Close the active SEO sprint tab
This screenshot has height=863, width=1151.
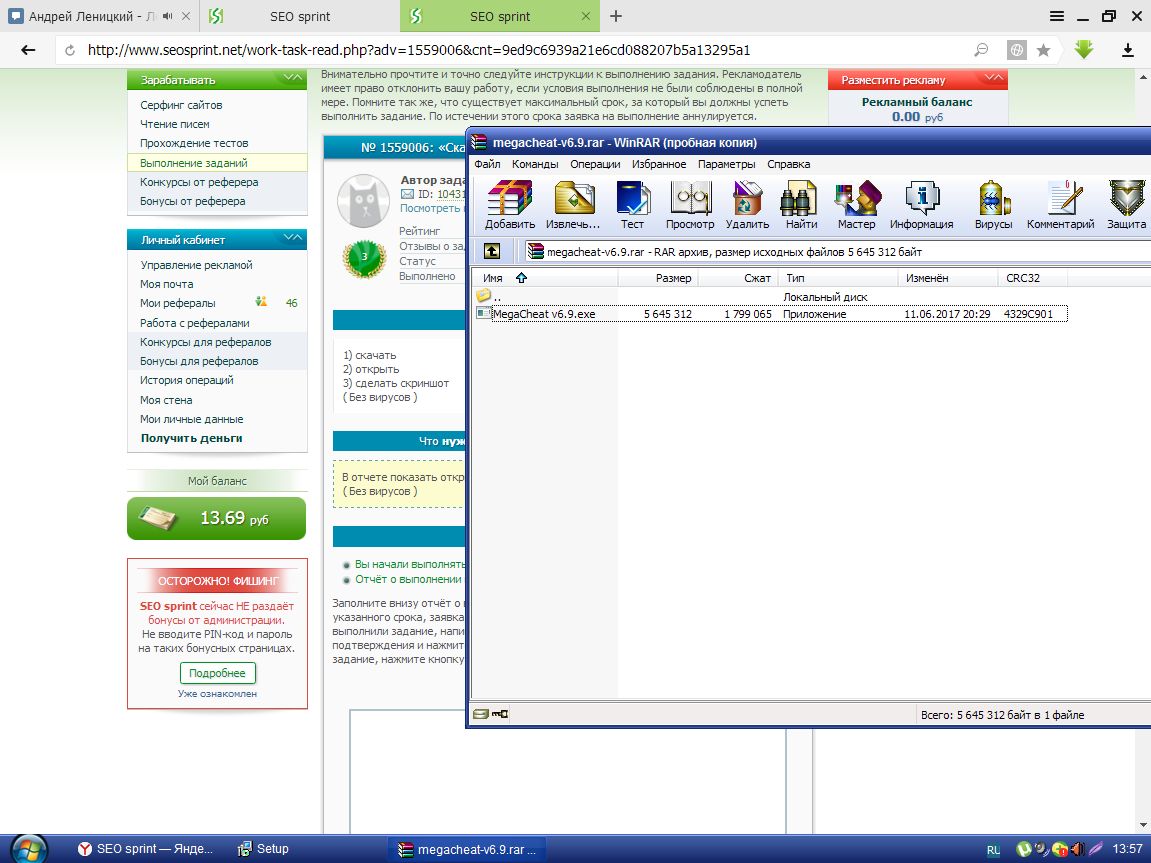coord(586,16)
